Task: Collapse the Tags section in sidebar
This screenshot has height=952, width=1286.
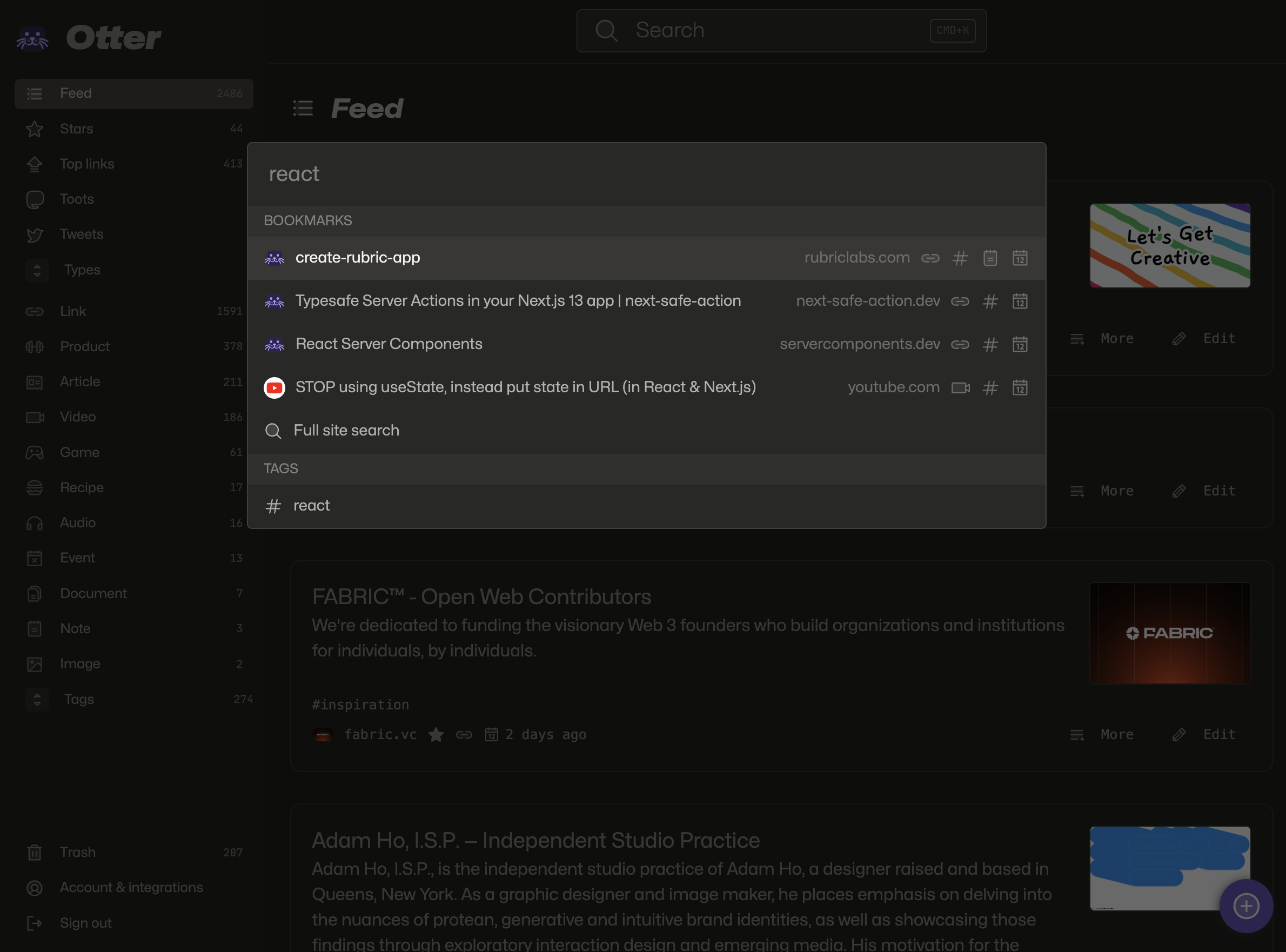Action: pos(37,699)
